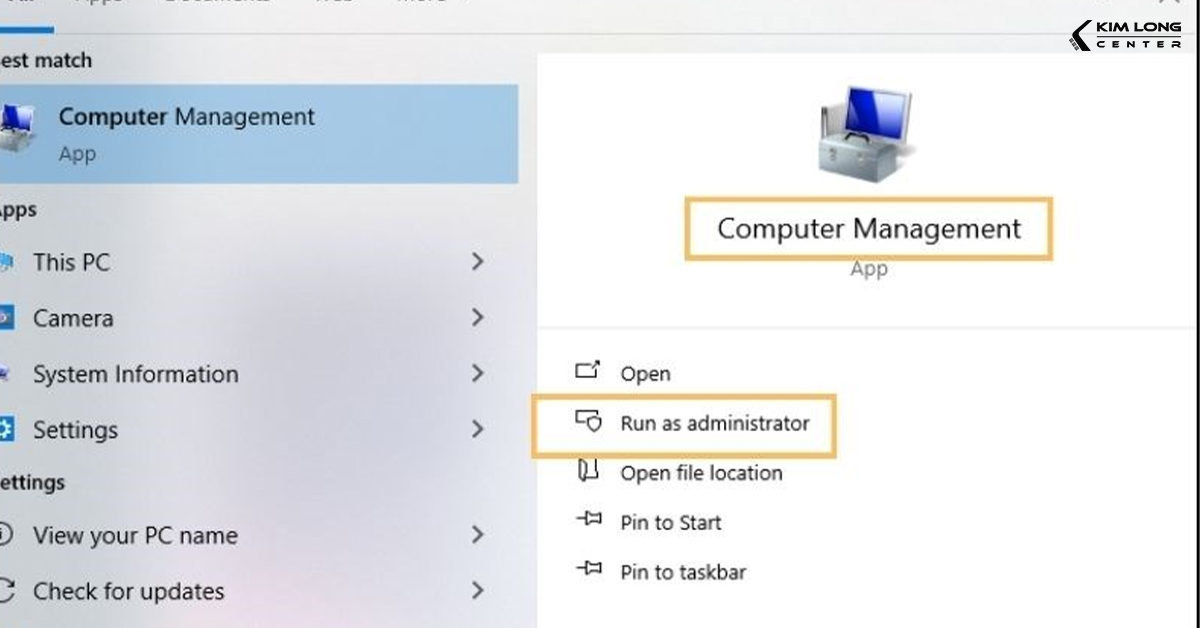Select the System Information search result
1200x628 pixels.
[135, 374]
